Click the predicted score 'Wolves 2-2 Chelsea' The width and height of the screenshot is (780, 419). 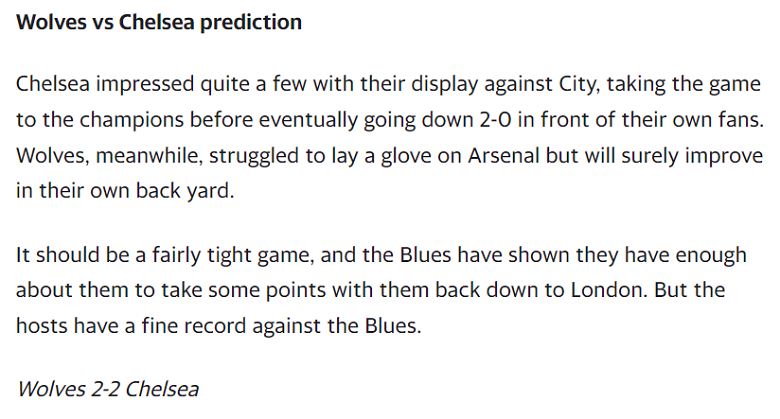point(108,389)
